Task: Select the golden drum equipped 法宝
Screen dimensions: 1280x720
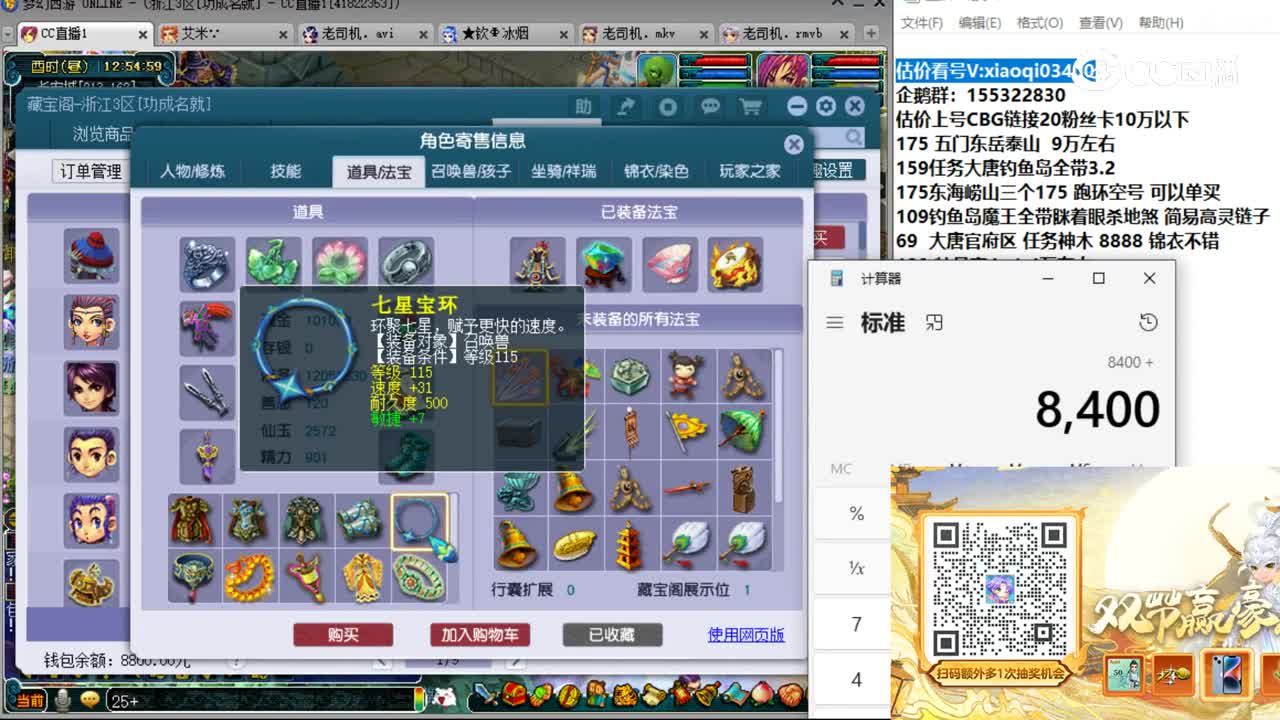Action: click(735, 264)
